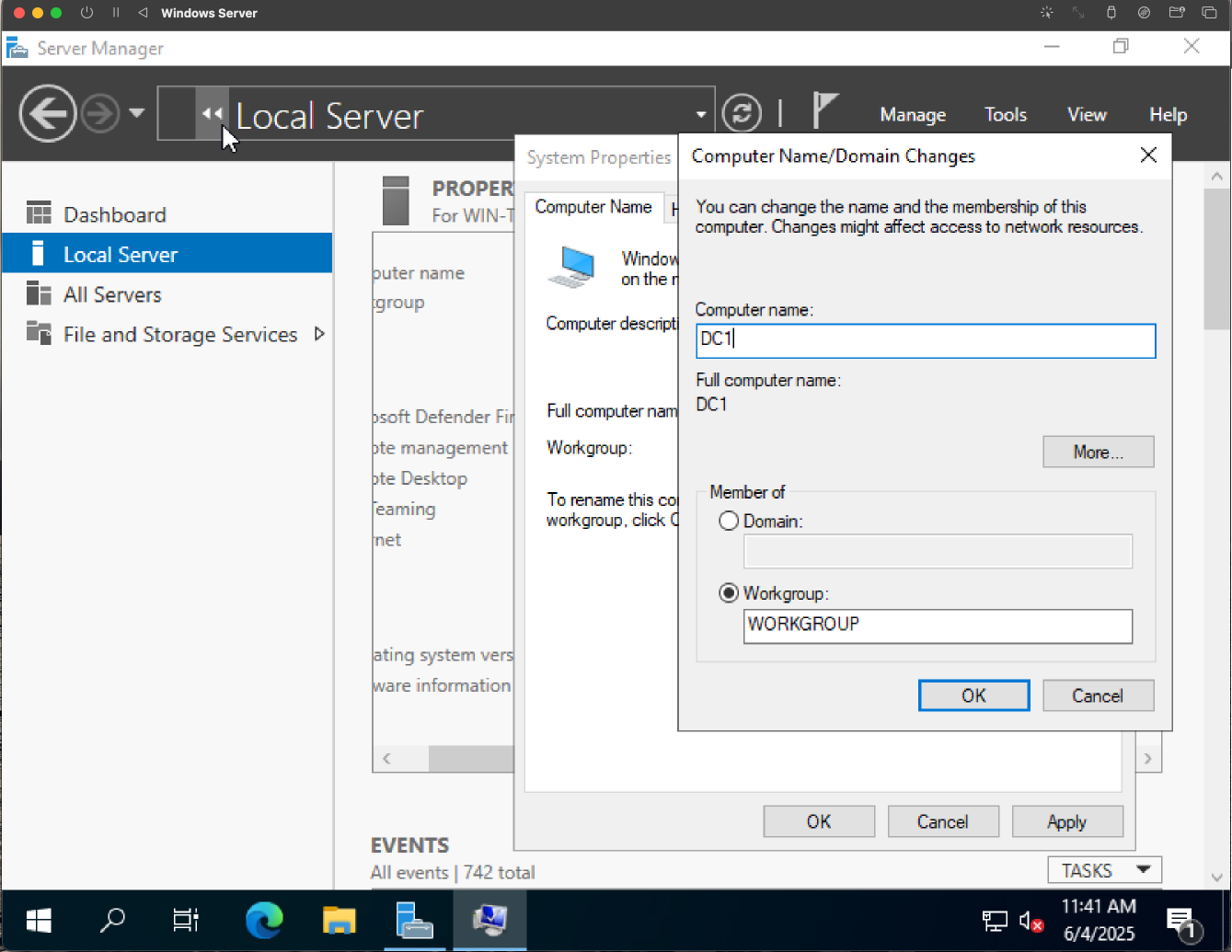Open taskbar Search magnifier
The height and width of the screenshot is (952, 1232).
tap(113, 920)
